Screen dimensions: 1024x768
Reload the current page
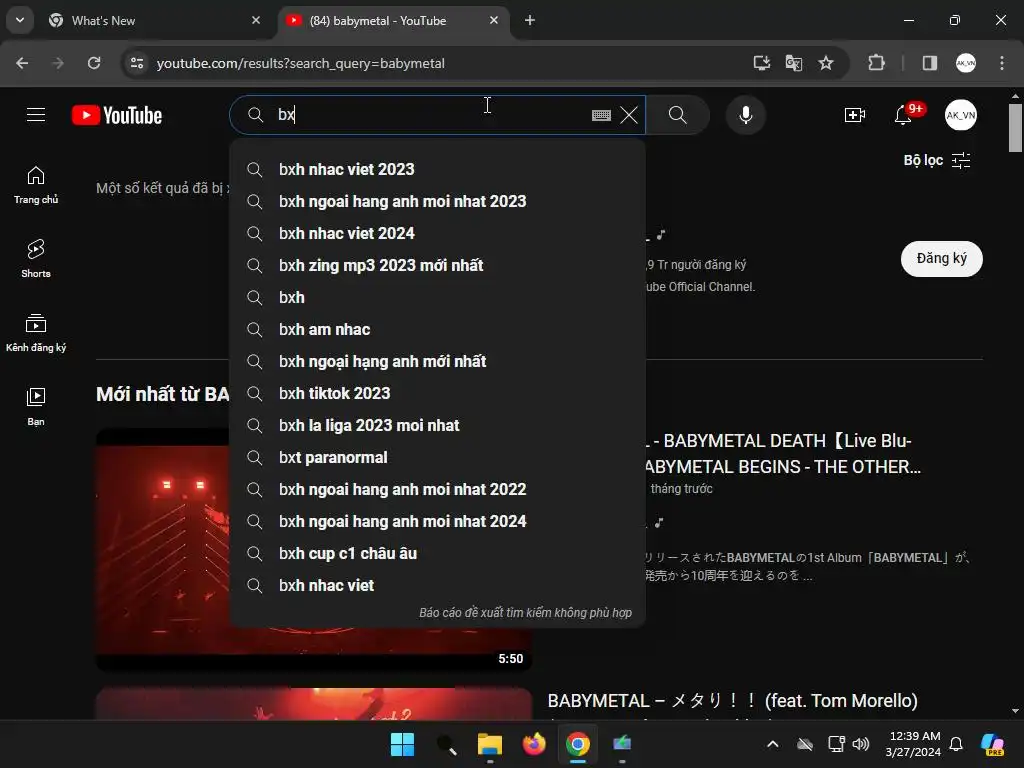pos(94,63)
